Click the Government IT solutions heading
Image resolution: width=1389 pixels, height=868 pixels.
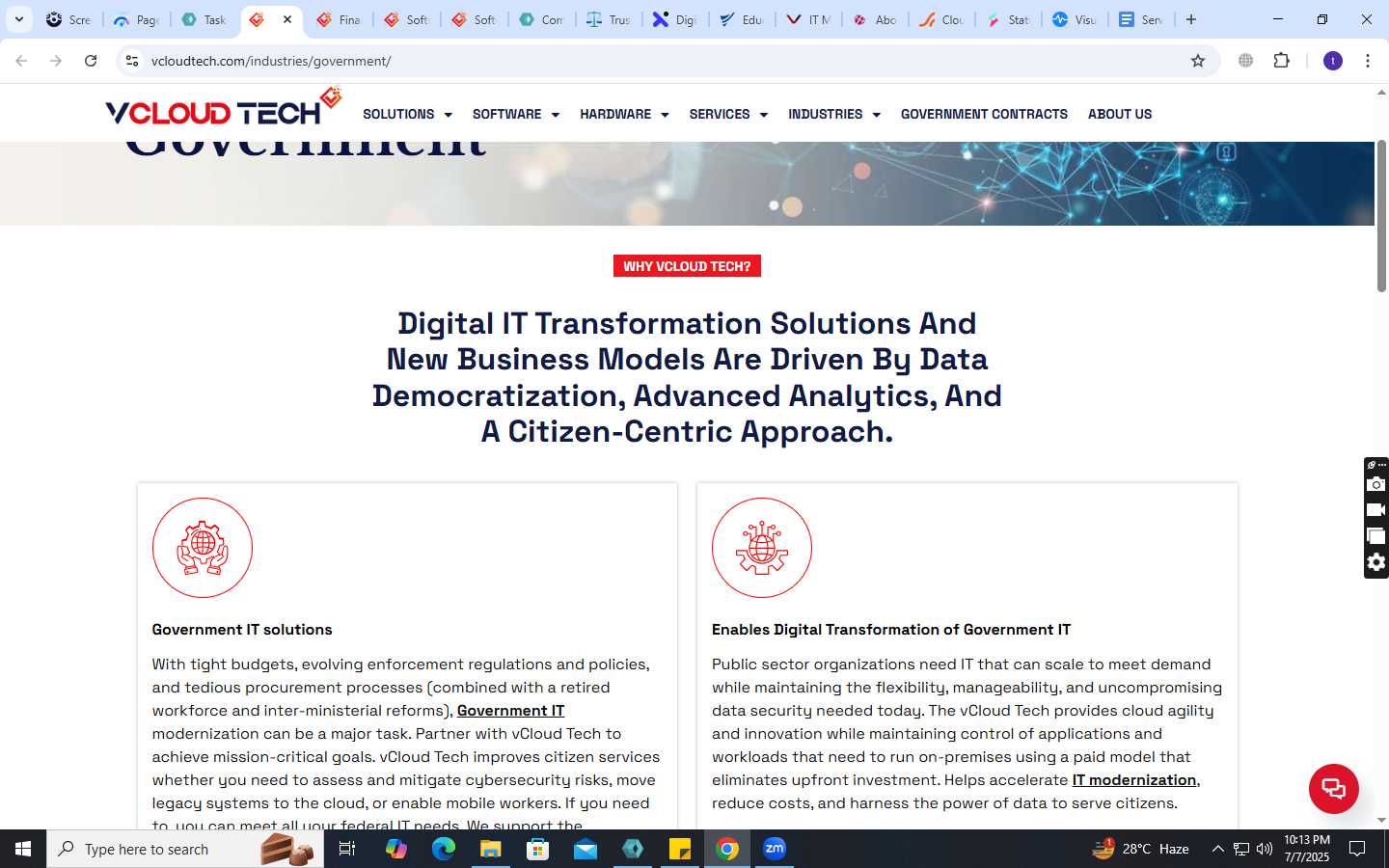pyautogui.click(x=242, y=630)
